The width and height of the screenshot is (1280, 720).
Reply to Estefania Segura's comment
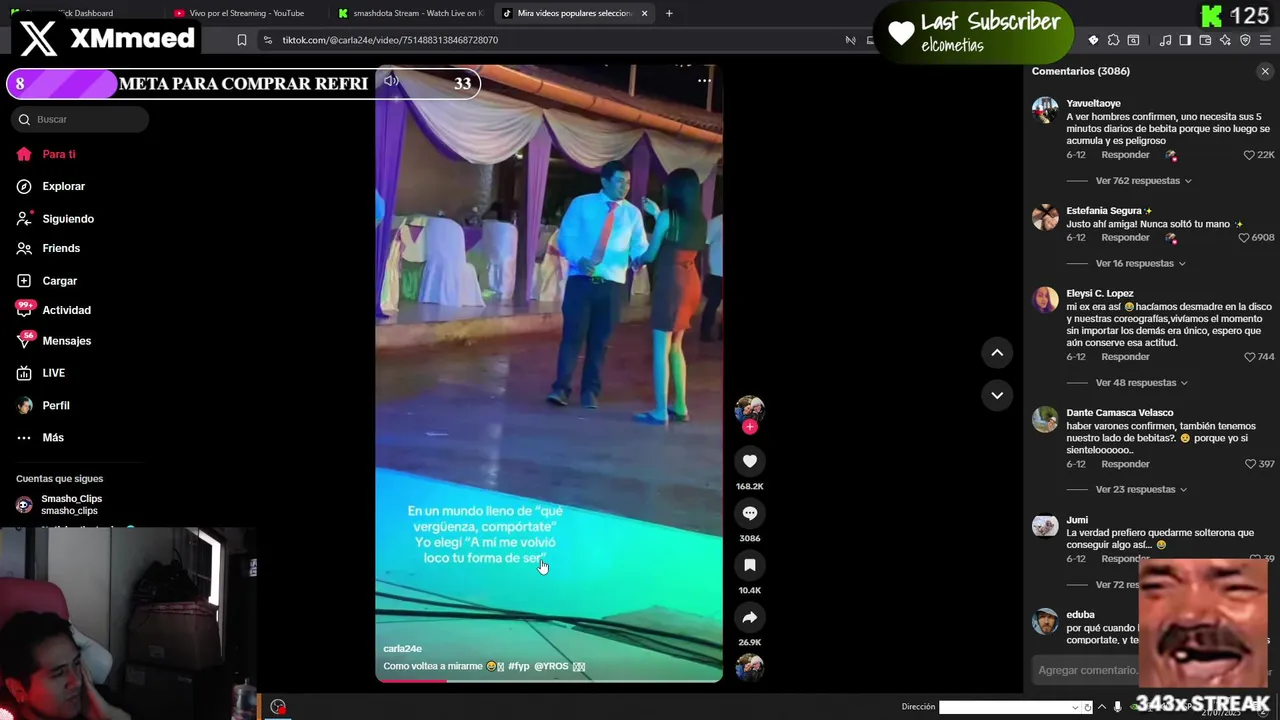[x=1125, y=238]
